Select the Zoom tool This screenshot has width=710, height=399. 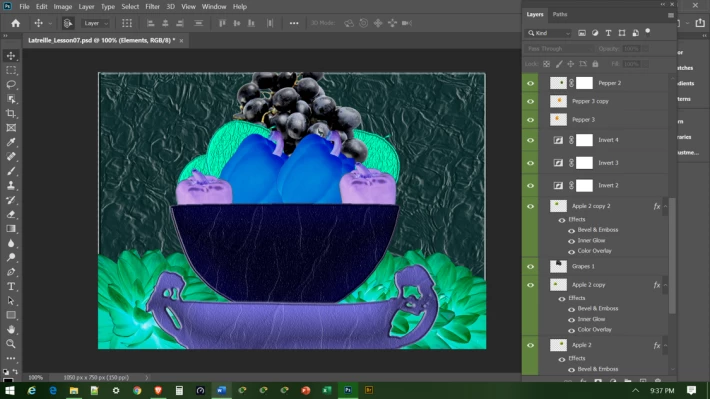(11, 344)
